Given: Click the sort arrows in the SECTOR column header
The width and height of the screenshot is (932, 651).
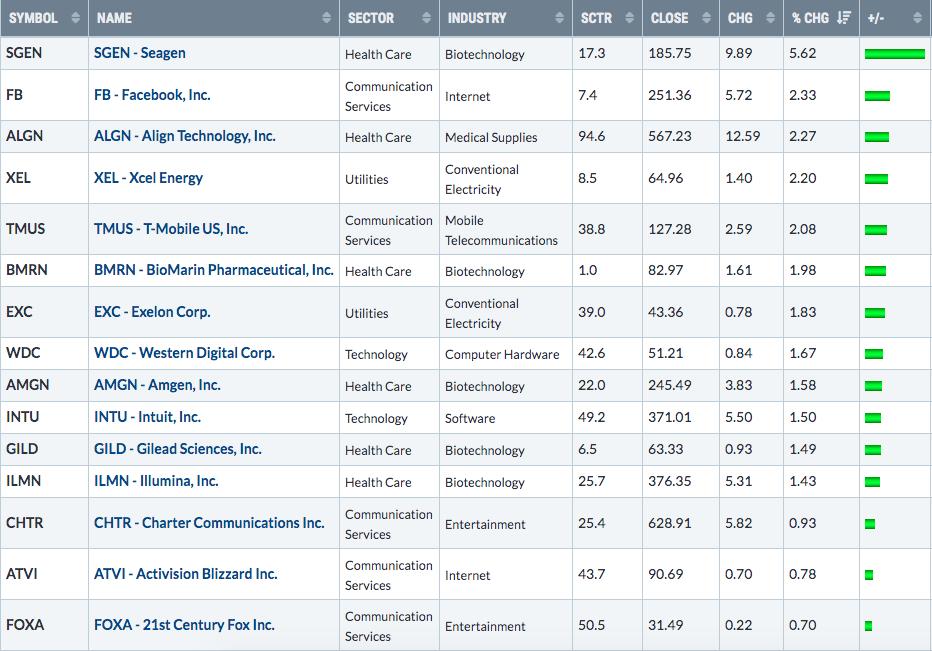Looking at the screenshot, I should pos(426,18).
